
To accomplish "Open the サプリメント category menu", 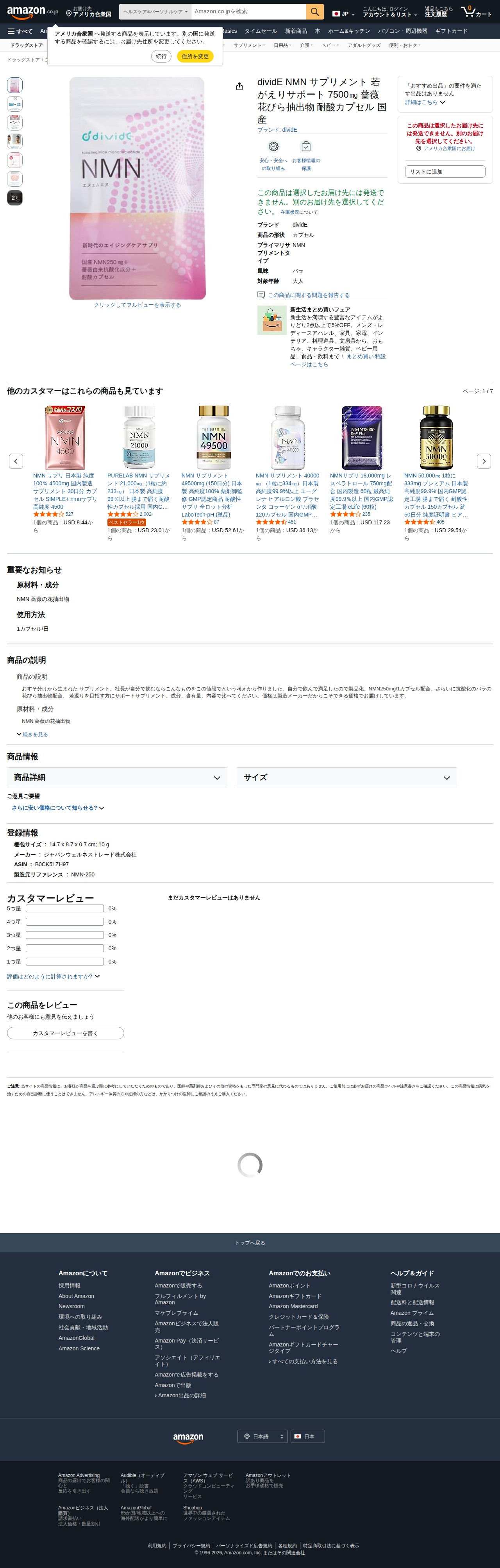I will coord(249,45).
